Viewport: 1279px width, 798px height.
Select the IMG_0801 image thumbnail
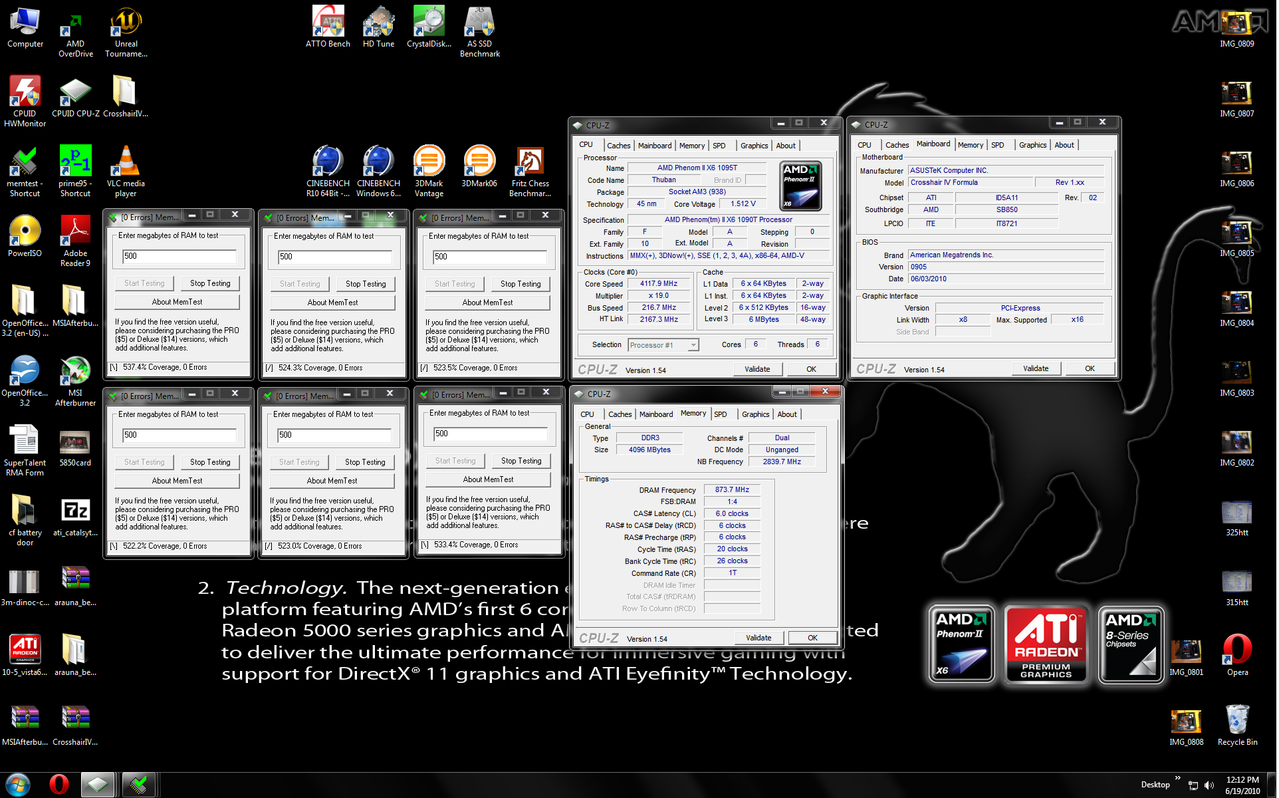pyautogui.click(x=1186, y=655)
